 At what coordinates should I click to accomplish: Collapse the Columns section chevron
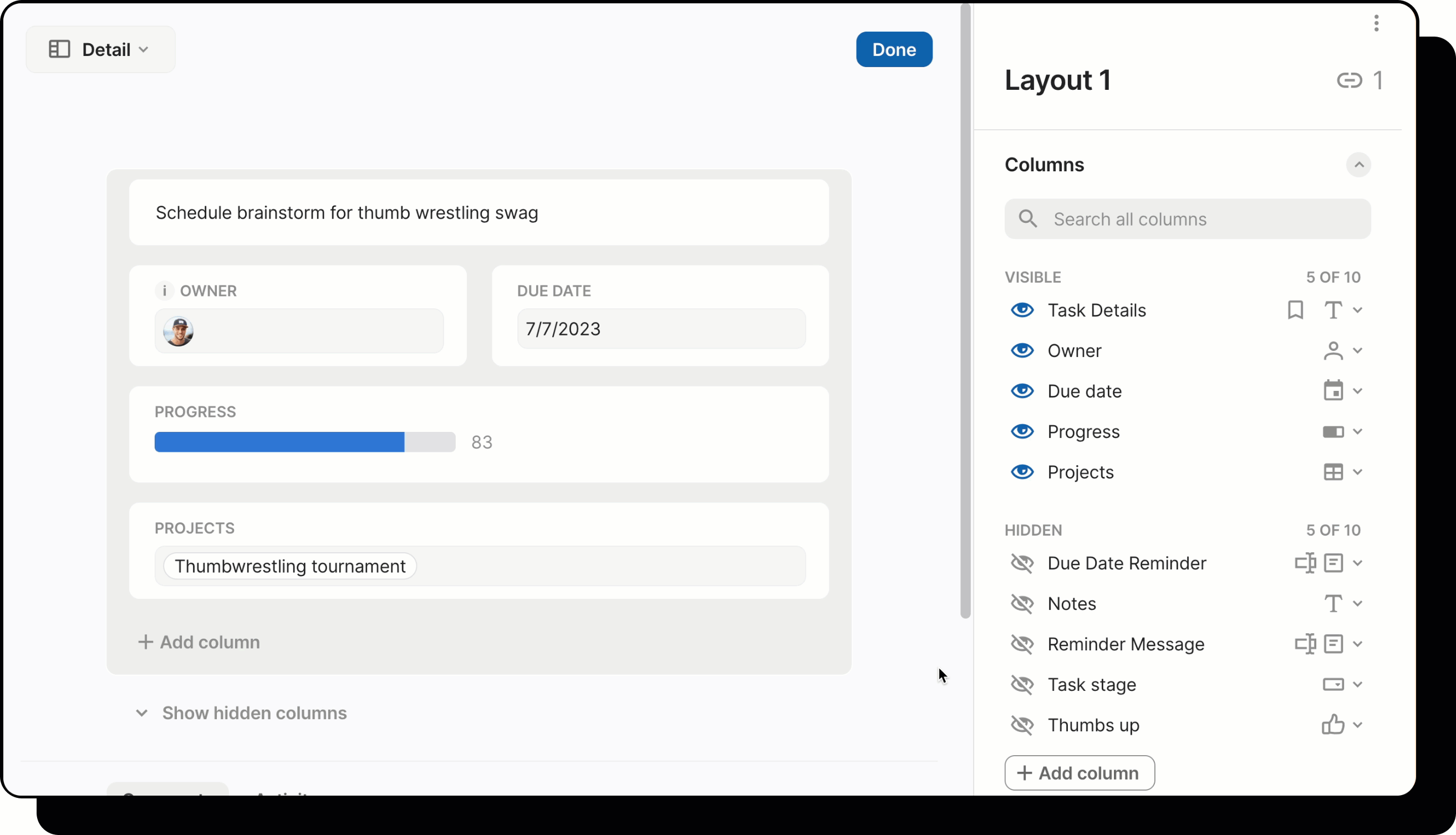(x=1358, y=165)
